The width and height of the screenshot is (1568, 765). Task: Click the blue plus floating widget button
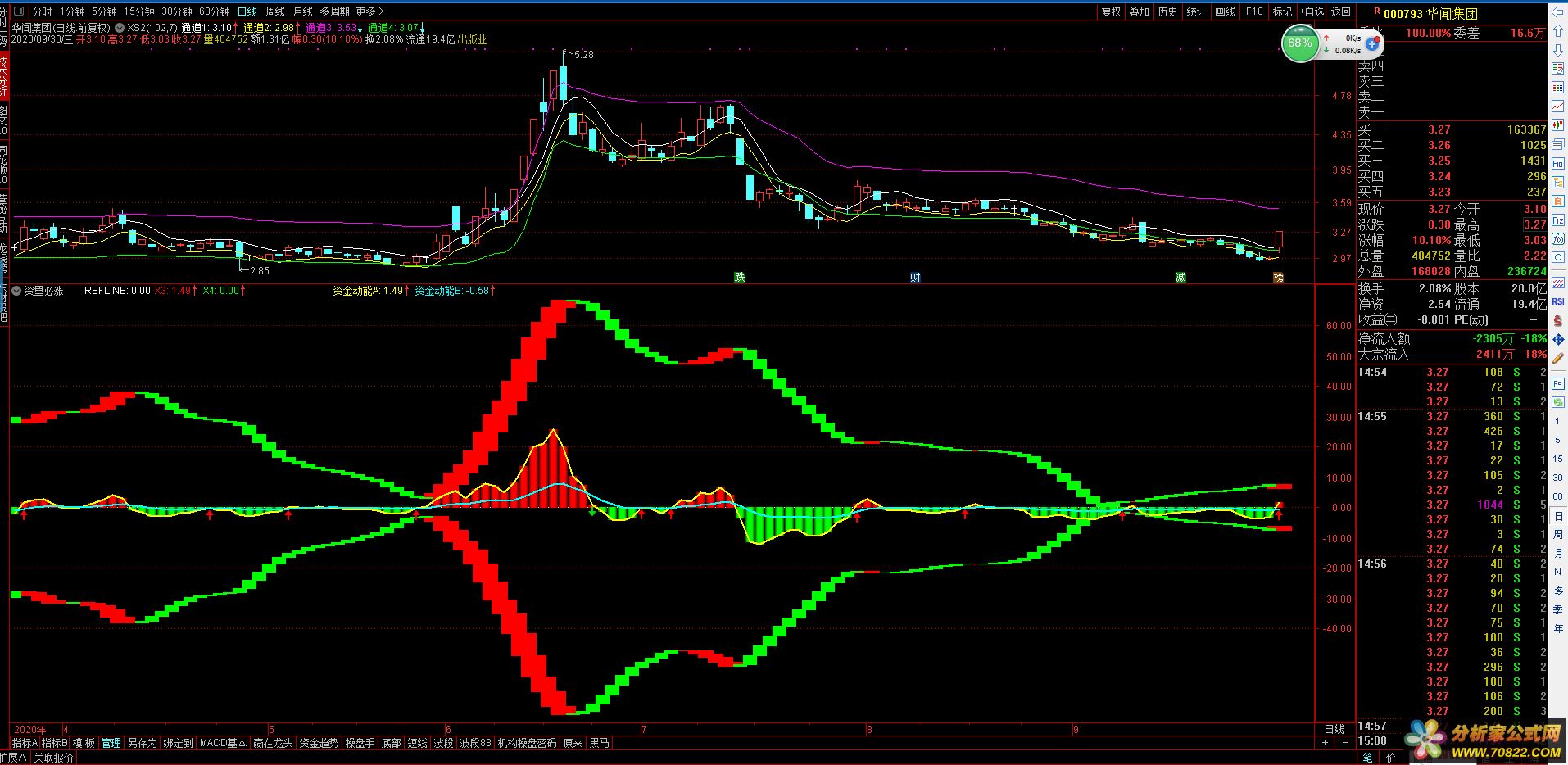[1372, 44]
